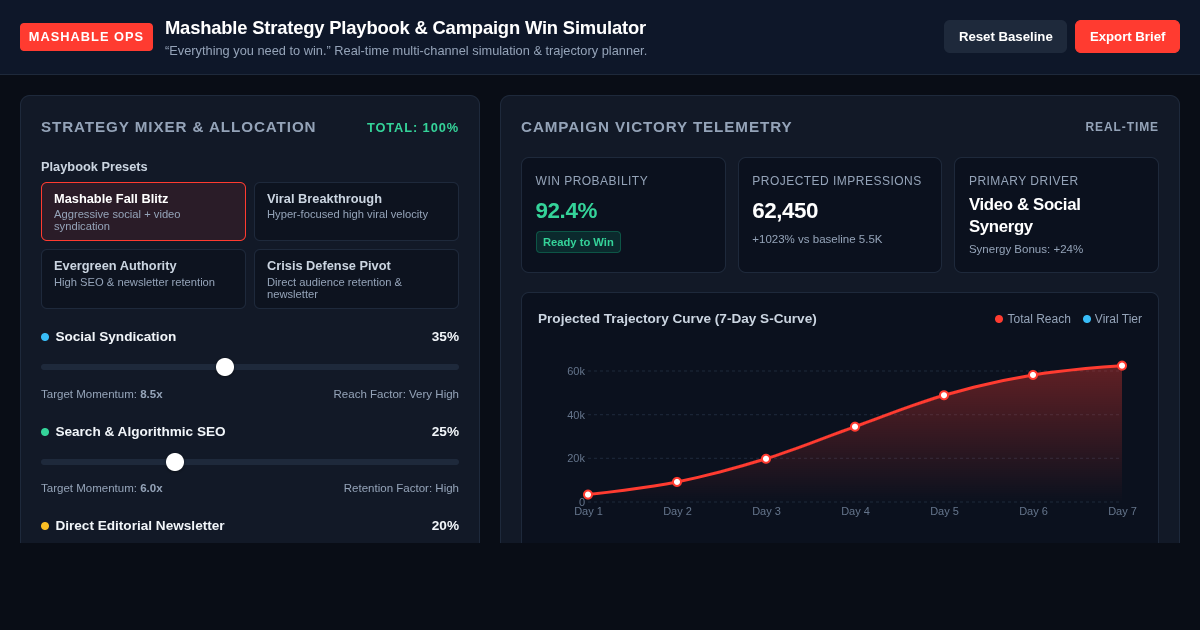This screenshot has width=1200, height=630.
Task: Click the Day 7 data point on chart
Action: tap(1122, 366)
